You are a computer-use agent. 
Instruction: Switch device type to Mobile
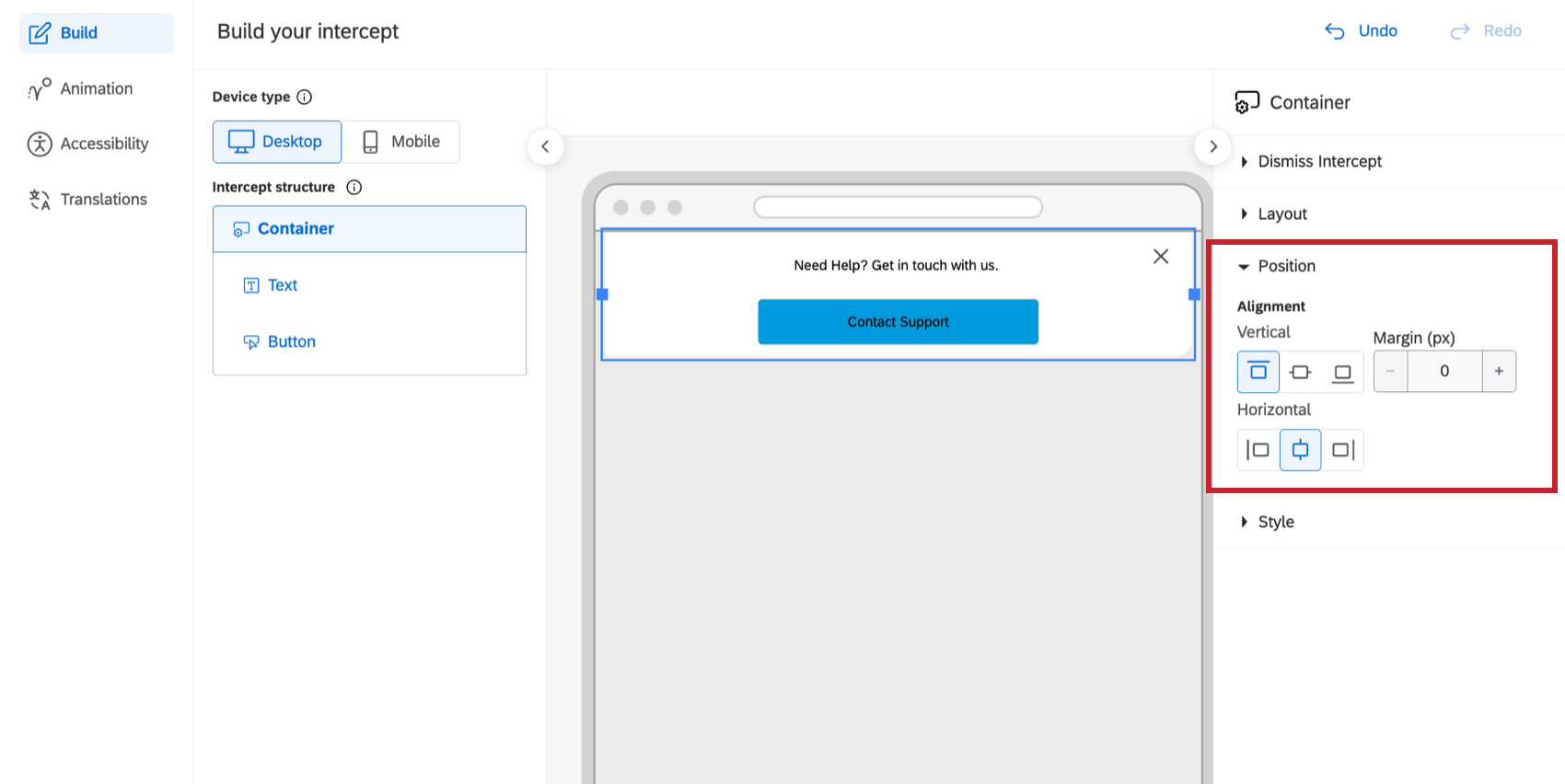point(401,142)
